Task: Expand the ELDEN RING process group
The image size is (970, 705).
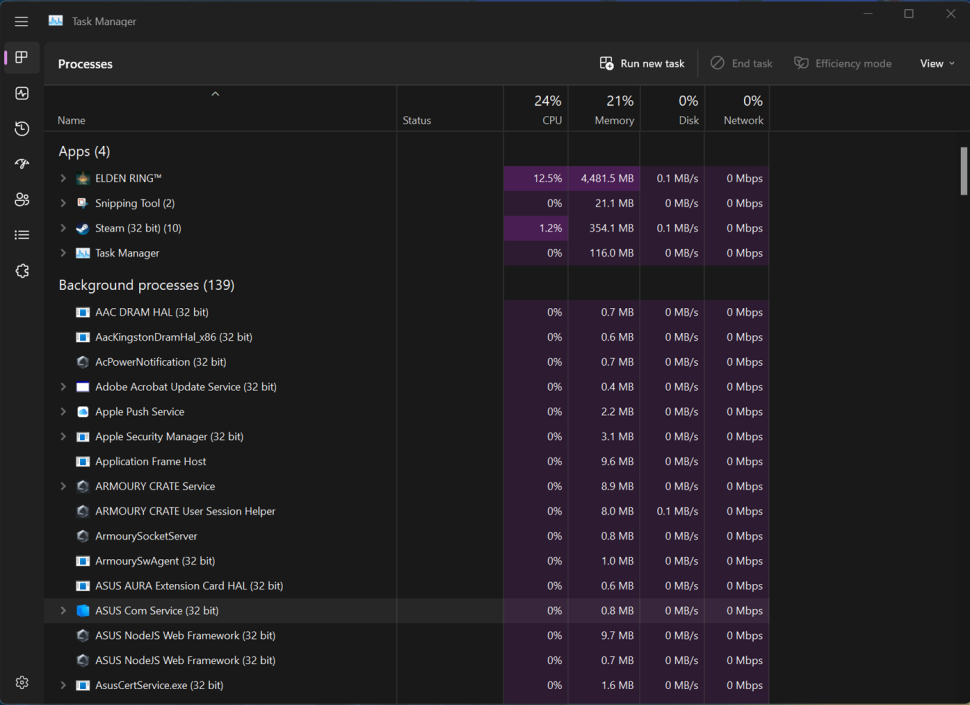Action: coord(63,178)
